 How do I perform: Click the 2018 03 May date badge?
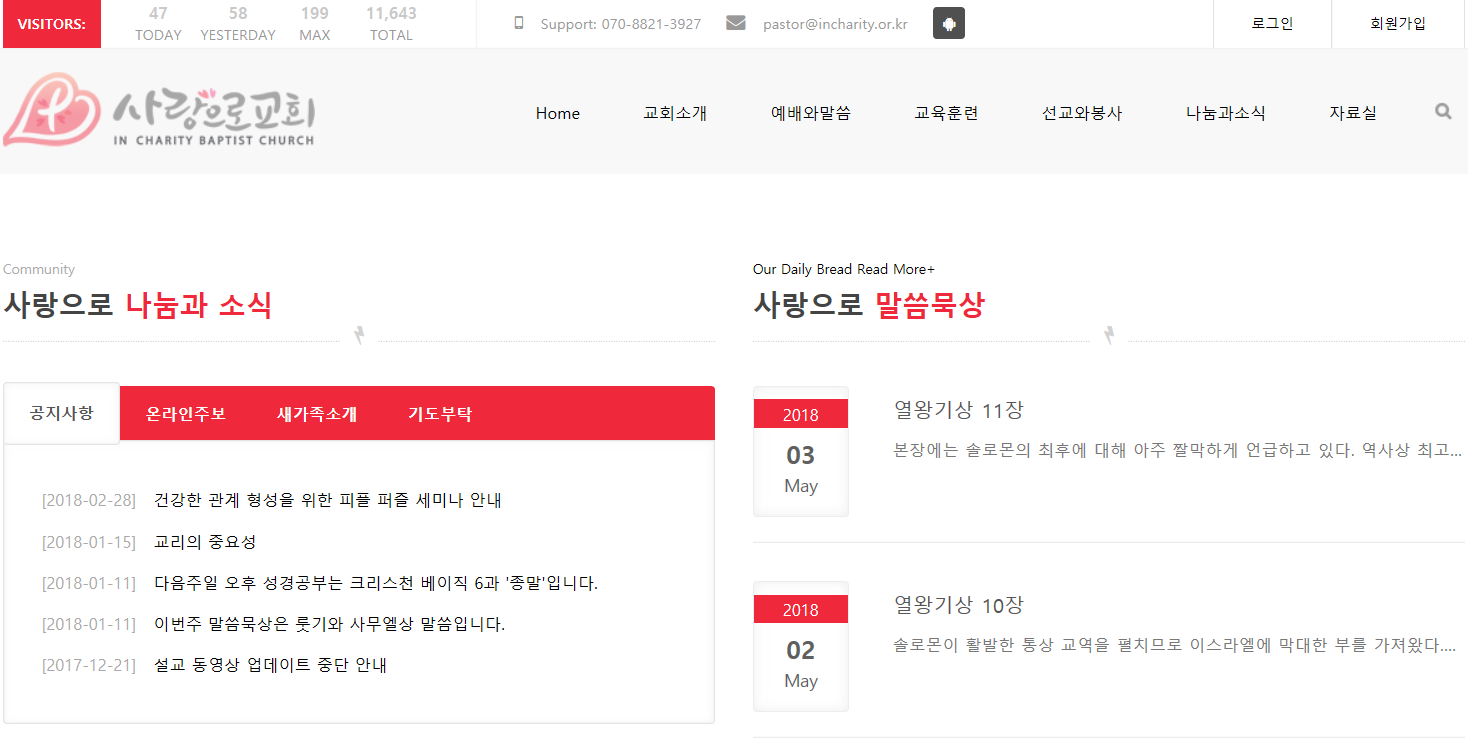800,452
